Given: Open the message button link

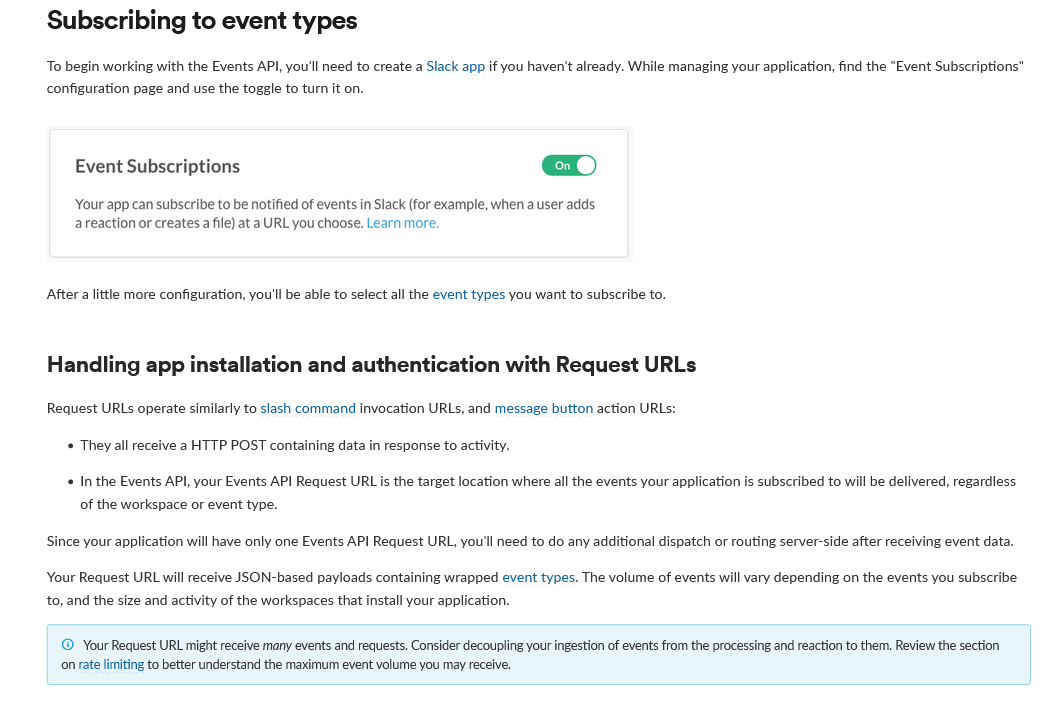Looking at the screenshot, I should coord(543,408).
